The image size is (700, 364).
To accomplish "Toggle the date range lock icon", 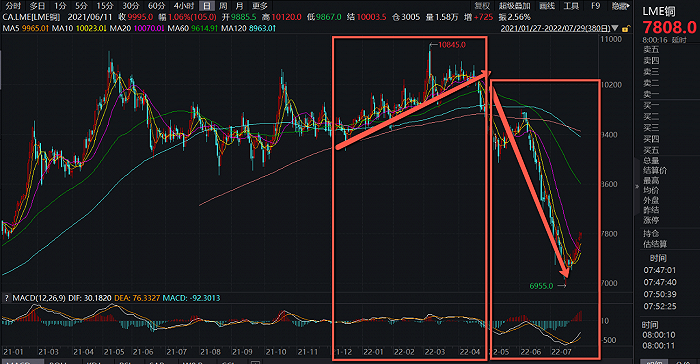I will point(625,29).
